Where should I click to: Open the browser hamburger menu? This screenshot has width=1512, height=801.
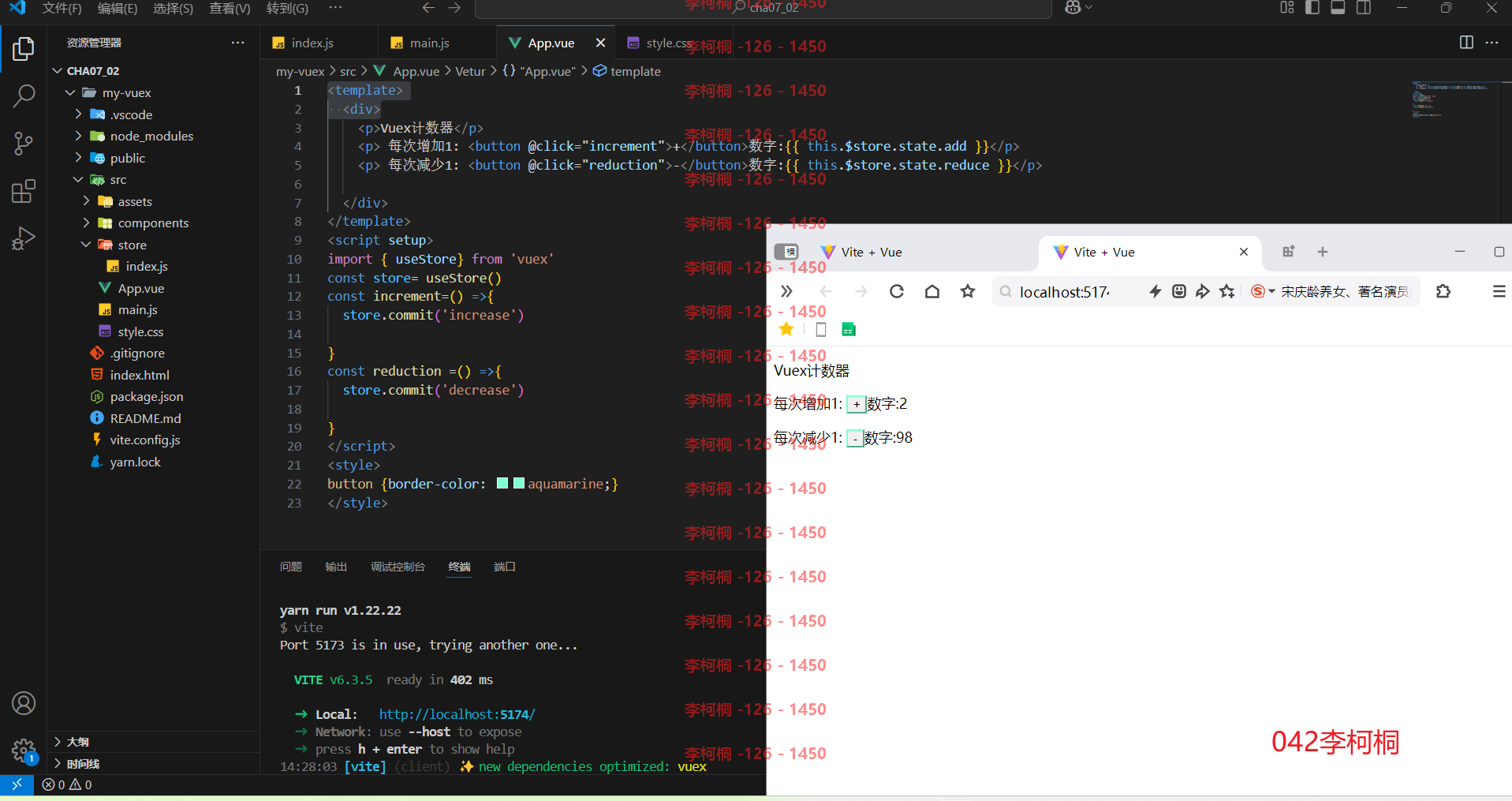point(1499,291)
